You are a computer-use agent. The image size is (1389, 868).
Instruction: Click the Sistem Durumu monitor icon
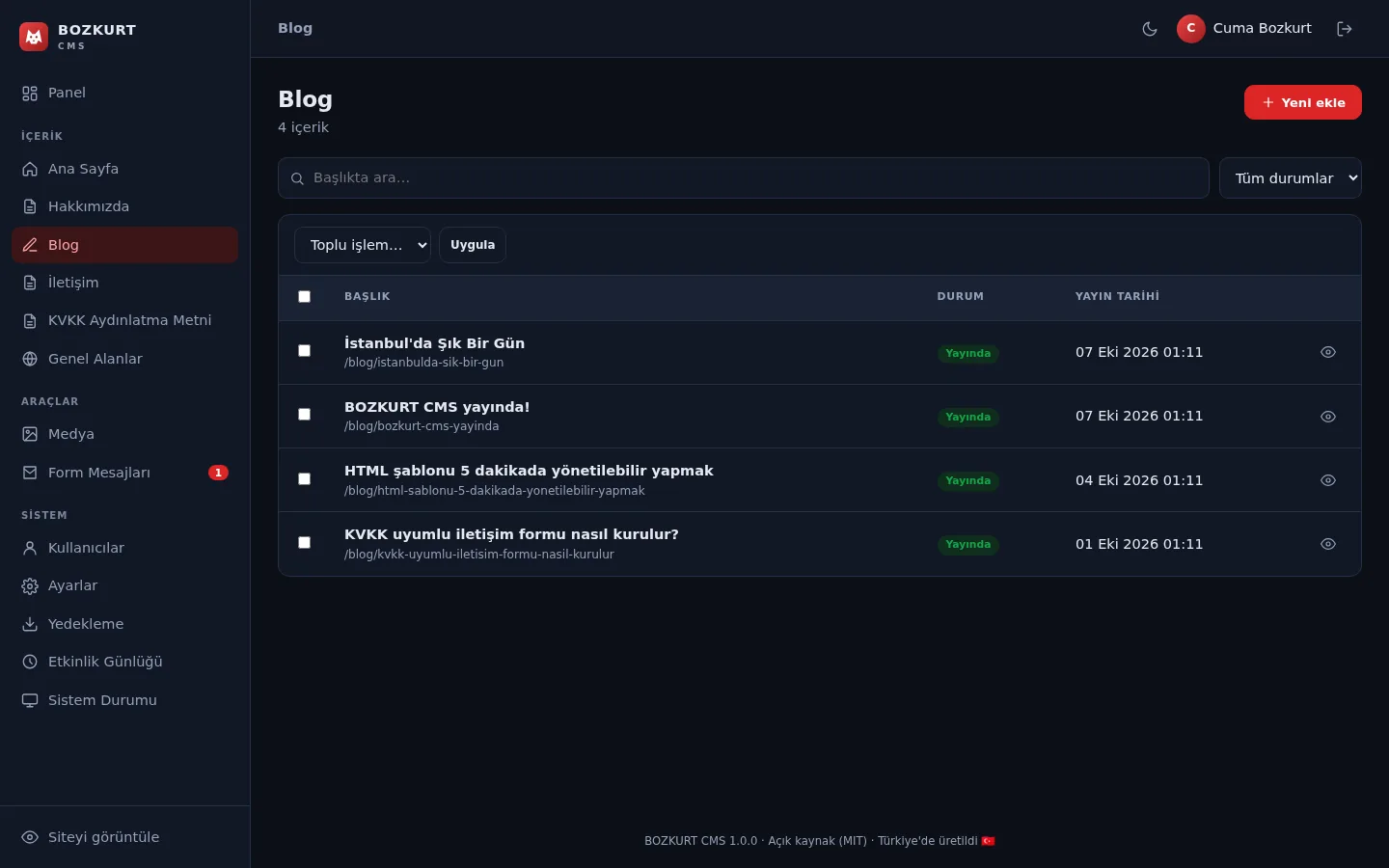(30, 700)
